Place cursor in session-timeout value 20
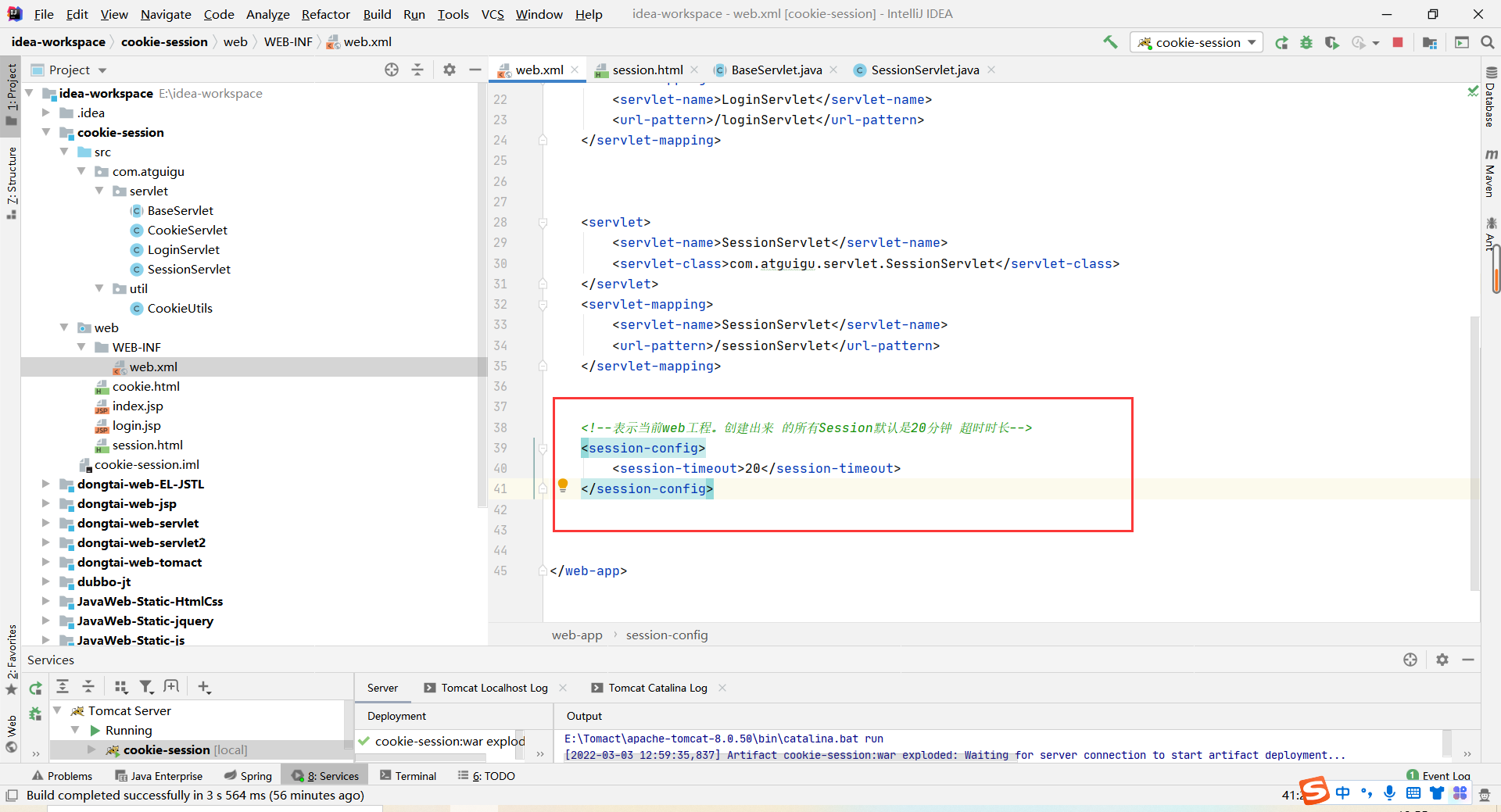 (752, 468)
